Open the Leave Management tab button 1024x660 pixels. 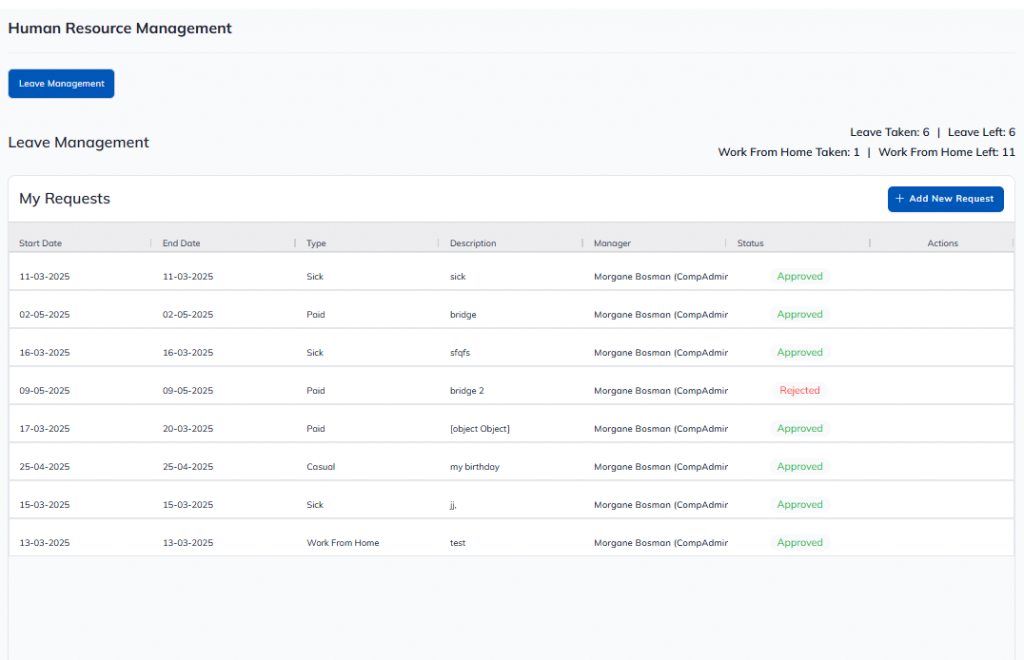61,84
